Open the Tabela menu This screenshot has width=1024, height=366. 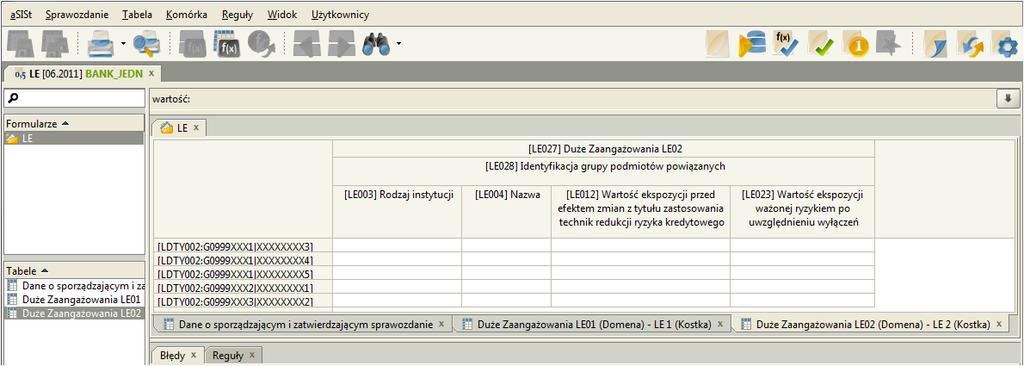click(137, 14)
